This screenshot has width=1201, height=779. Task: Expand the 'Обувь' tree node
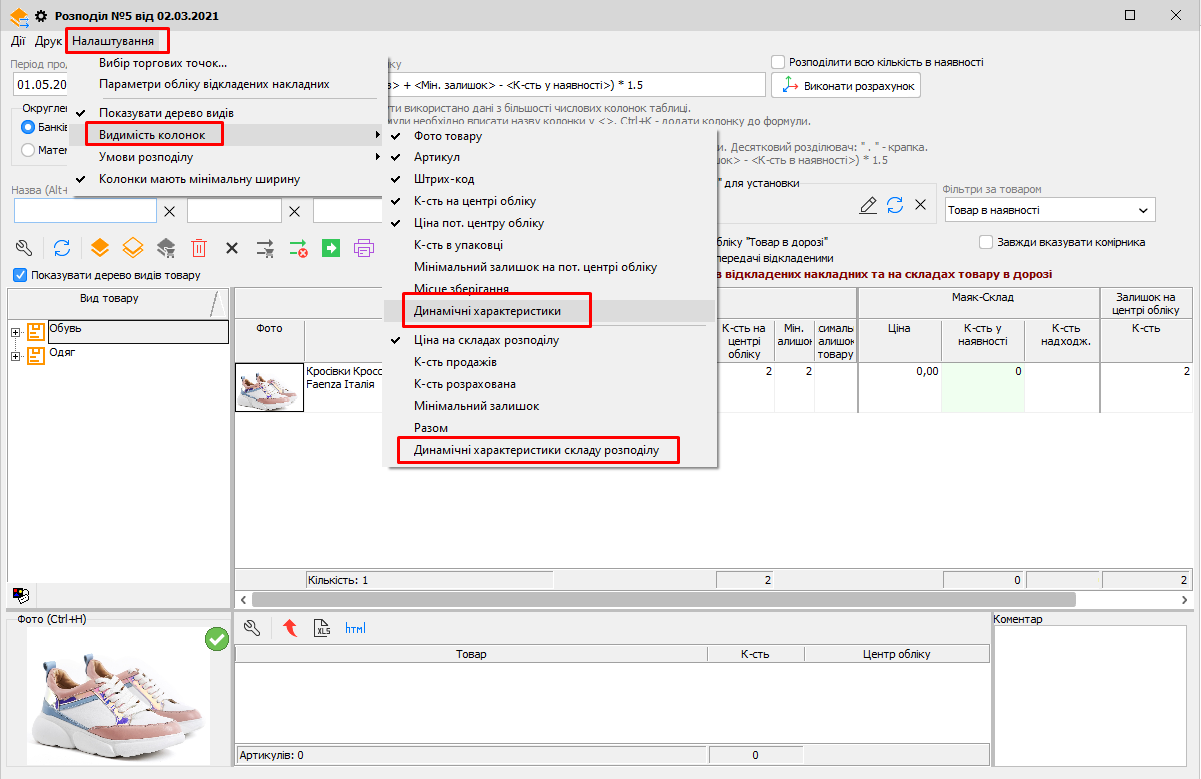click(x=16, y=331)
